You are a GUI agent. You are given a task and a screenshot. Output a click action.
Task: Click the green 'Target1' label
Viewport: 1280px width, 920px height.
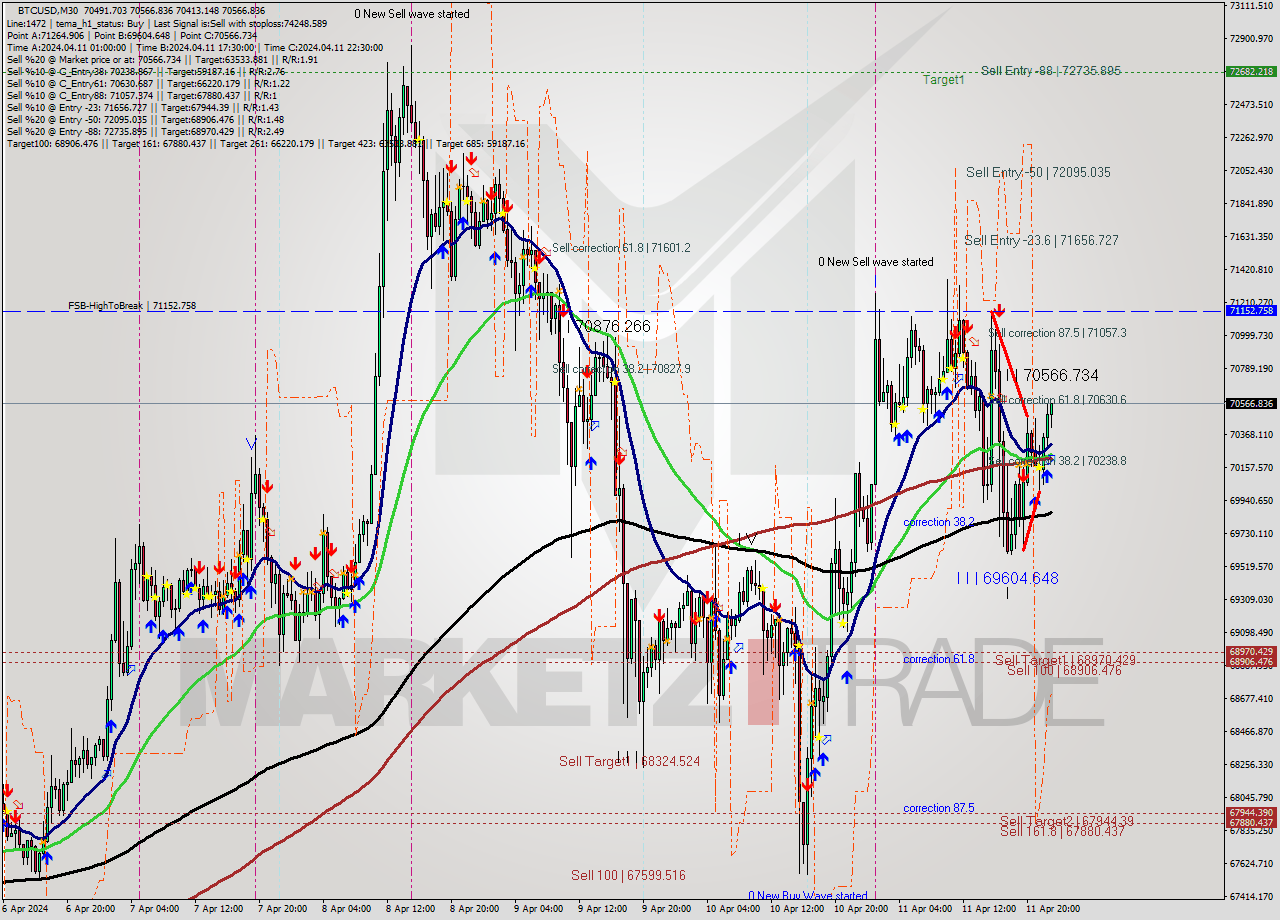click(x=943, y=79)
